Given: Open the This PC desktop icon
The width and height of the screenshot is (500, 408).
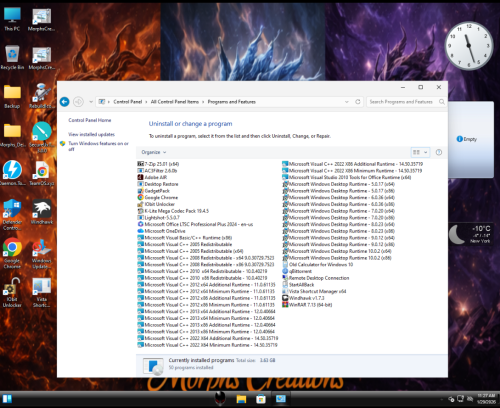Looking at the screenshot, I should coord(12,19).
